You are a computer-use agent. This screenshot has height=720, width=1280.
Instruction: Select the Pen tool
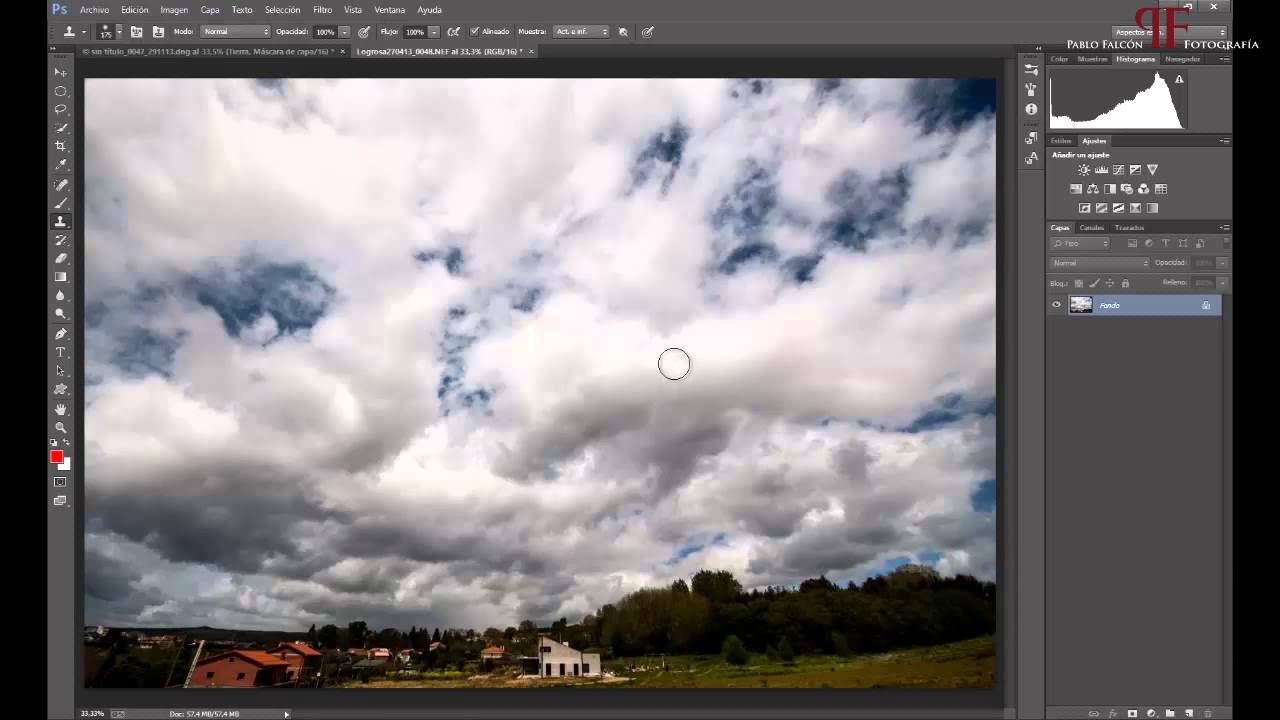(x=61, y=334)
